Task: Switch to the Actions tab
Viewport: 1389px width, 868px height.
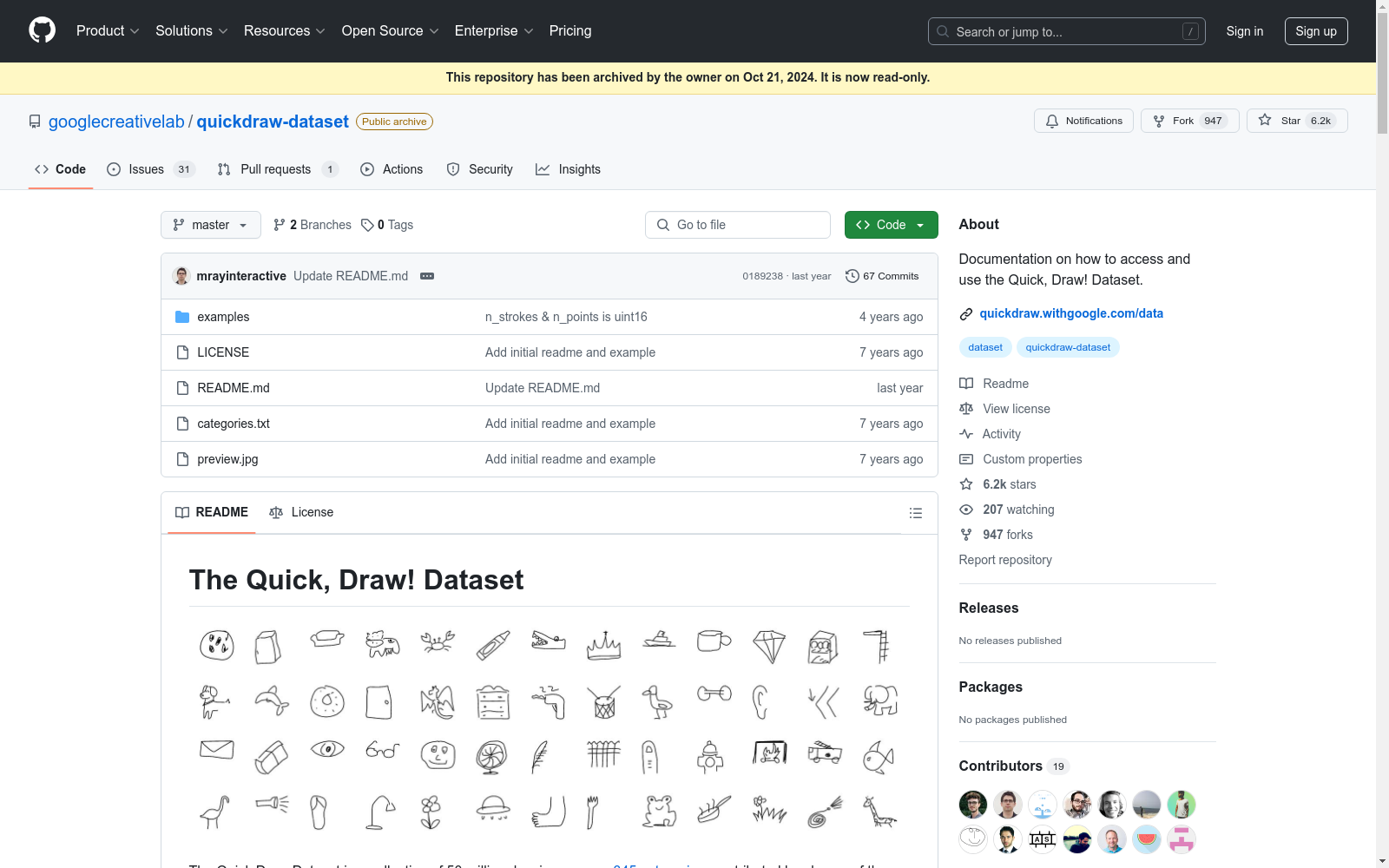Action: coord(392,169)
